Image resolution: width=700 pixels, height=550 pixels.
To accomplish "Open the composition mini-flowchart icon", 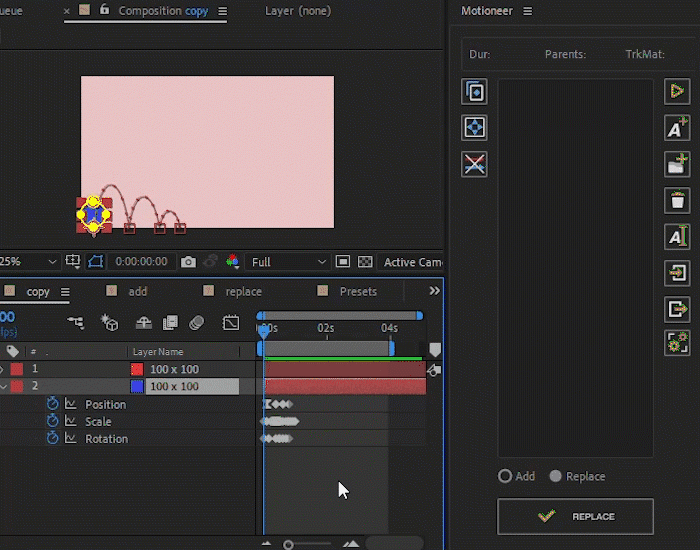I will coord(76,323).
